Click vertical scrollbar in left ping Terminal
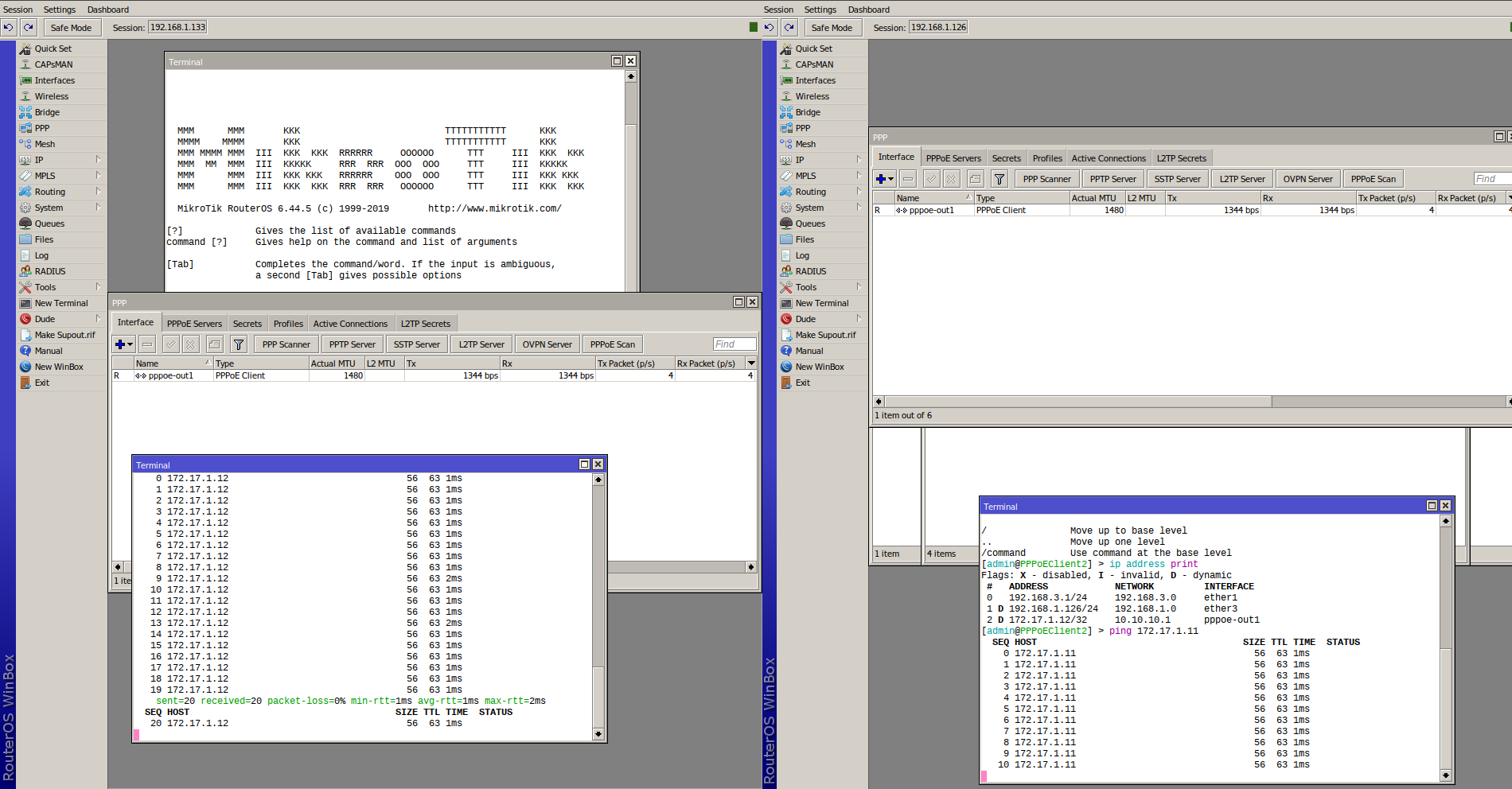Screen dimensions: 1512x789 (x=598, y=607)
